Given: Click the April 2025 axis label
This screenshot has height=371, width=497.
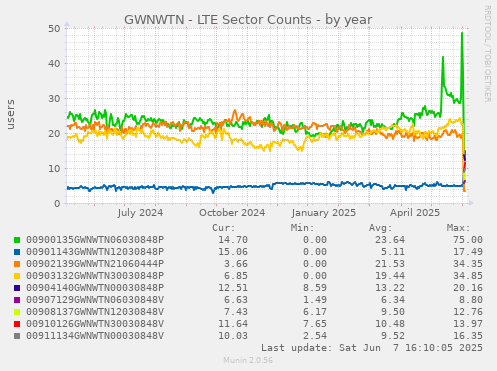Looking at the screenshot, I should (415, 213).
